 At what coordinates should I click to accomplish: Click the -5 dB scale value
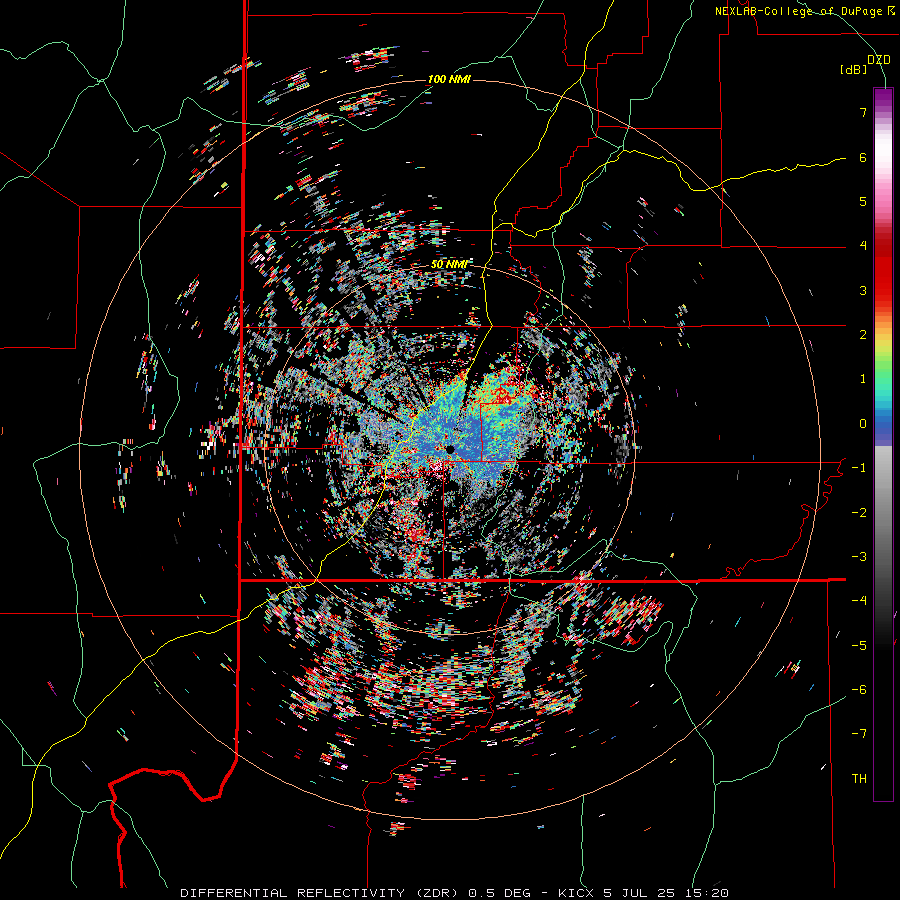(x=859, y=646)
